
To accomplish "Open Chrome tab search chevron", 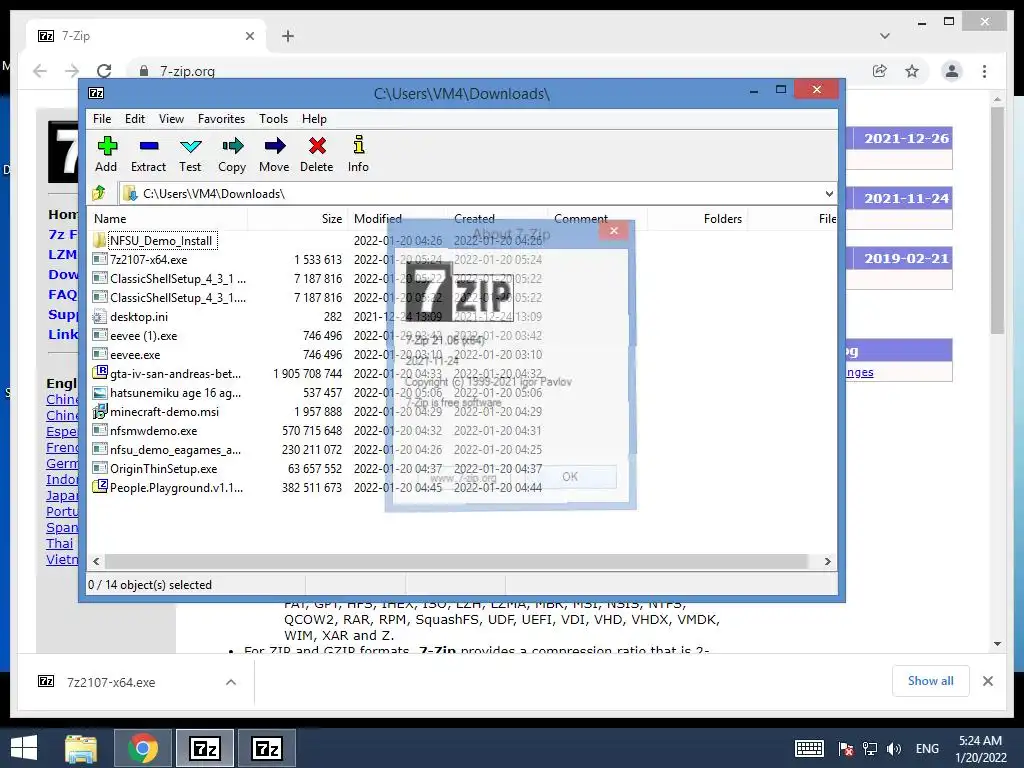I will click(x=885, y=36).
